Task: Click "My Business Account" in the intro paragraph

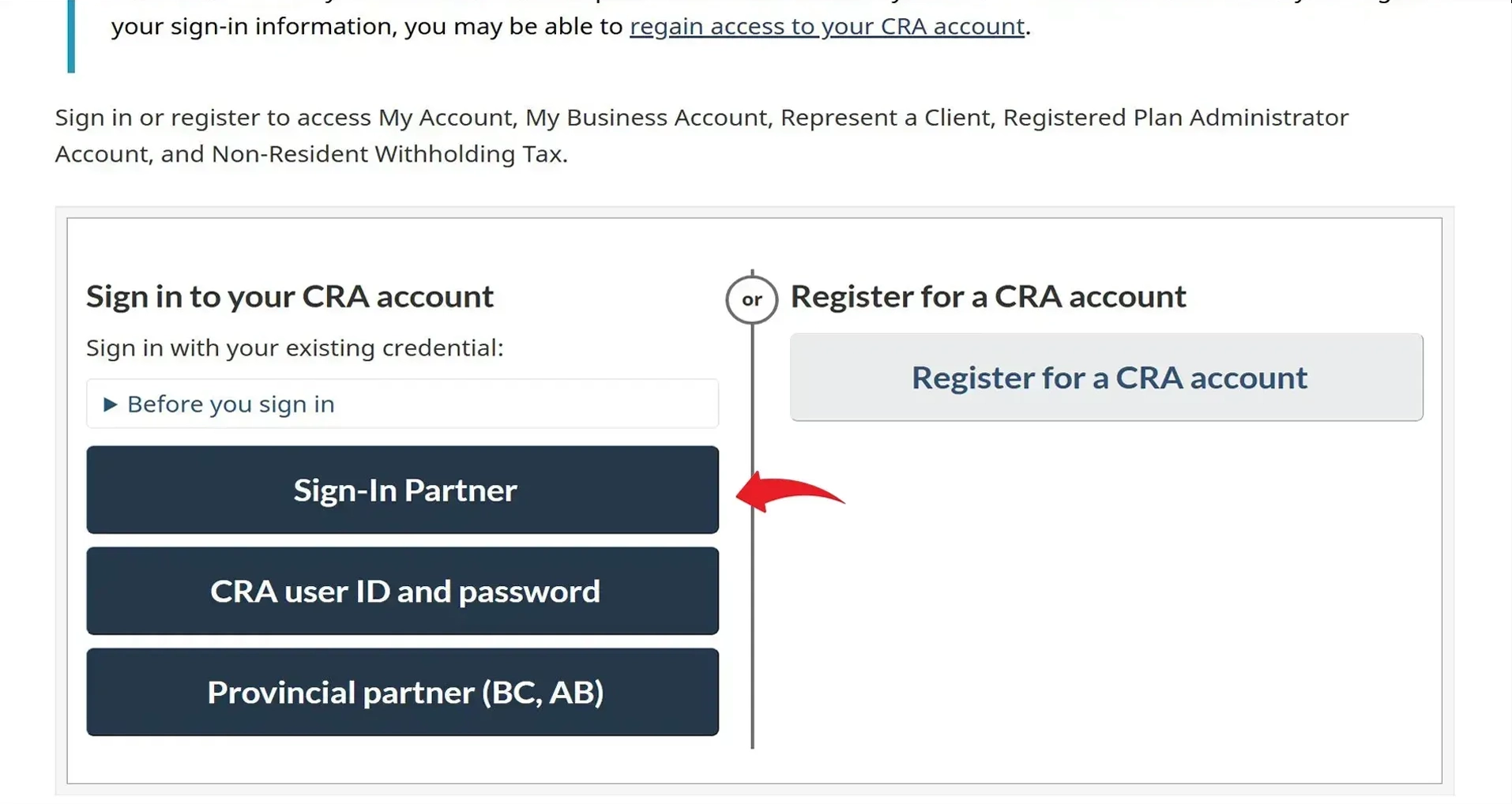Action: click(646, 118)
